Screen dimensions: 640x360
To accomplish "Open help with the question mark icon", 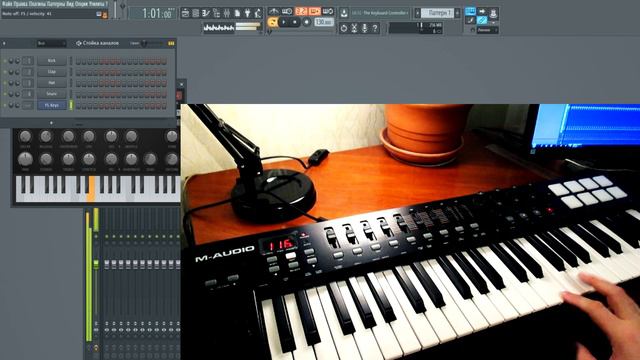I will coord(375,28).
